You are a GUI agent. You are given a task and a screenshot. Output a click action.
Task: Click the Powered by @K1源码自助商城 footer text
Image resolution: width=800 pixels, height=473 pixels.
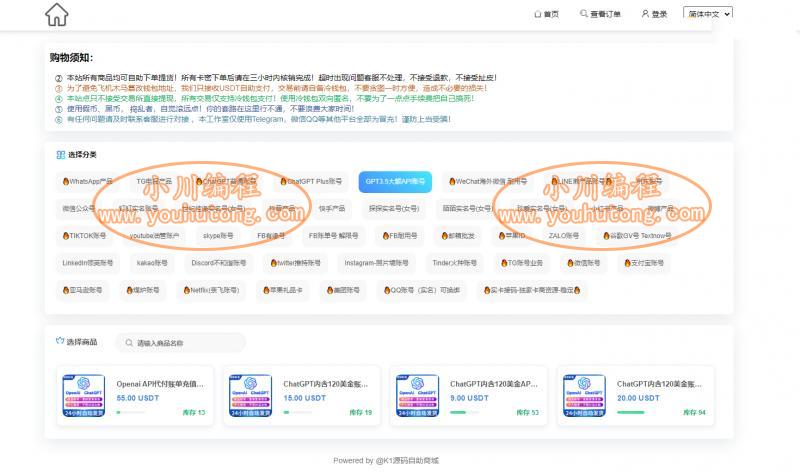(386, 460)
